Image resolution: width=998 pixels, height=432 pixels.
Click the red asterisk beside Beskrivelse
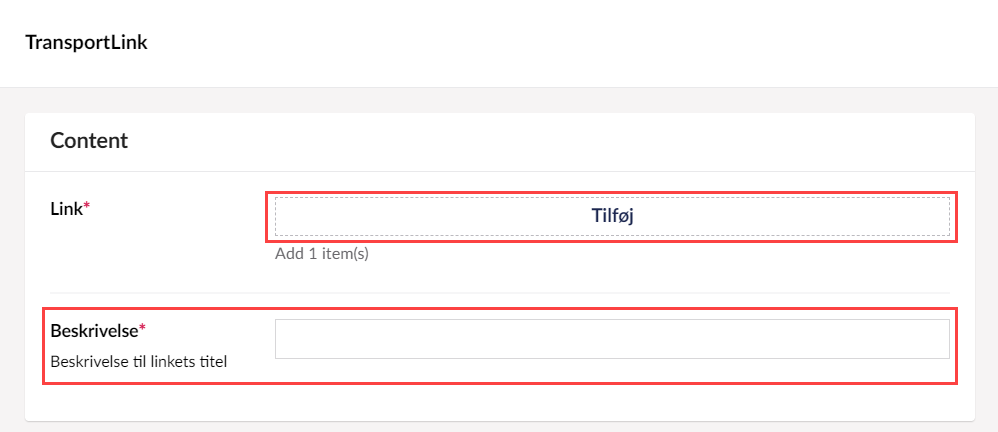point(142,328)
